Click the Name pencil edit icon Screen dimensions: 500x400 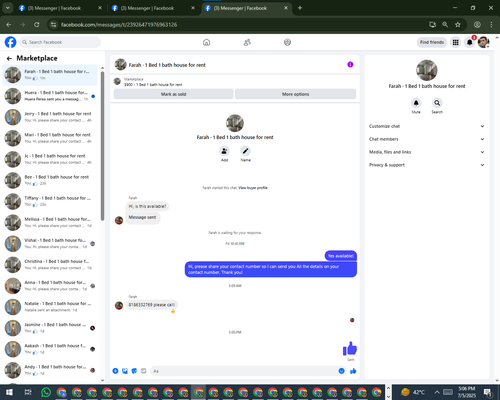coord(245,151)
